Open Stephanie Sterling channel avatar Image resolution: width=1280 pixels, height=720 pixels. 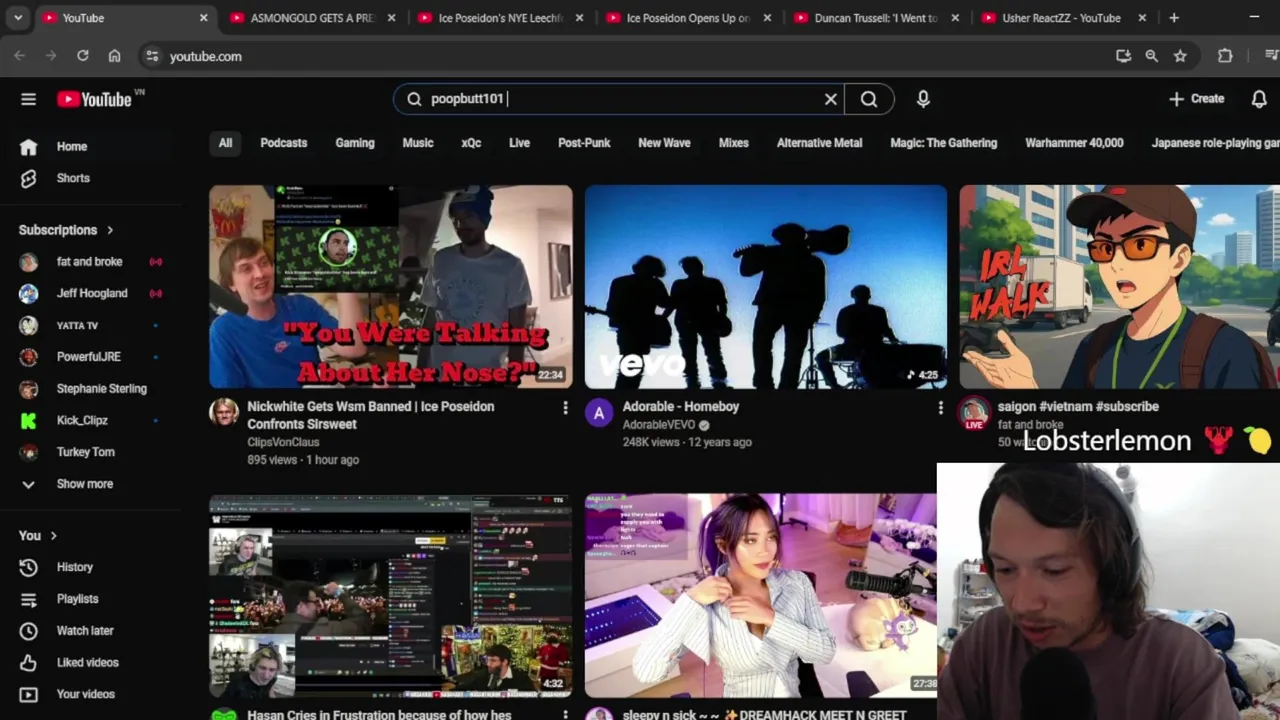[x=28, y=389]
